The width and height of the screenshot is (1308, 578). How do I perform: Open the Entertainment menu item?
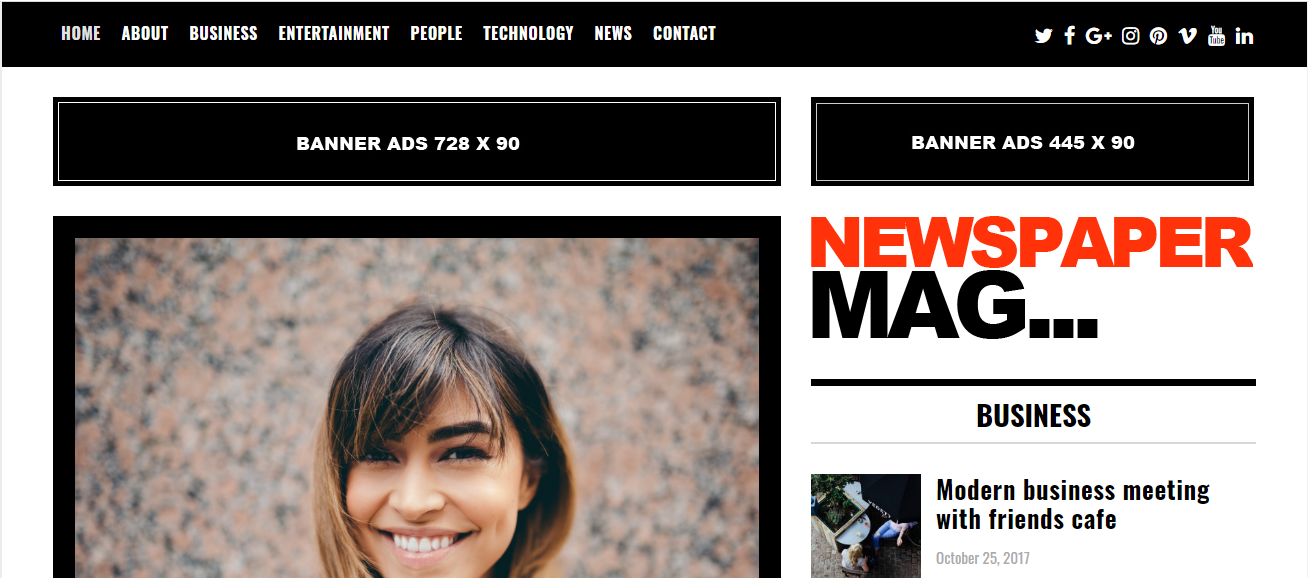coord(334,33)
